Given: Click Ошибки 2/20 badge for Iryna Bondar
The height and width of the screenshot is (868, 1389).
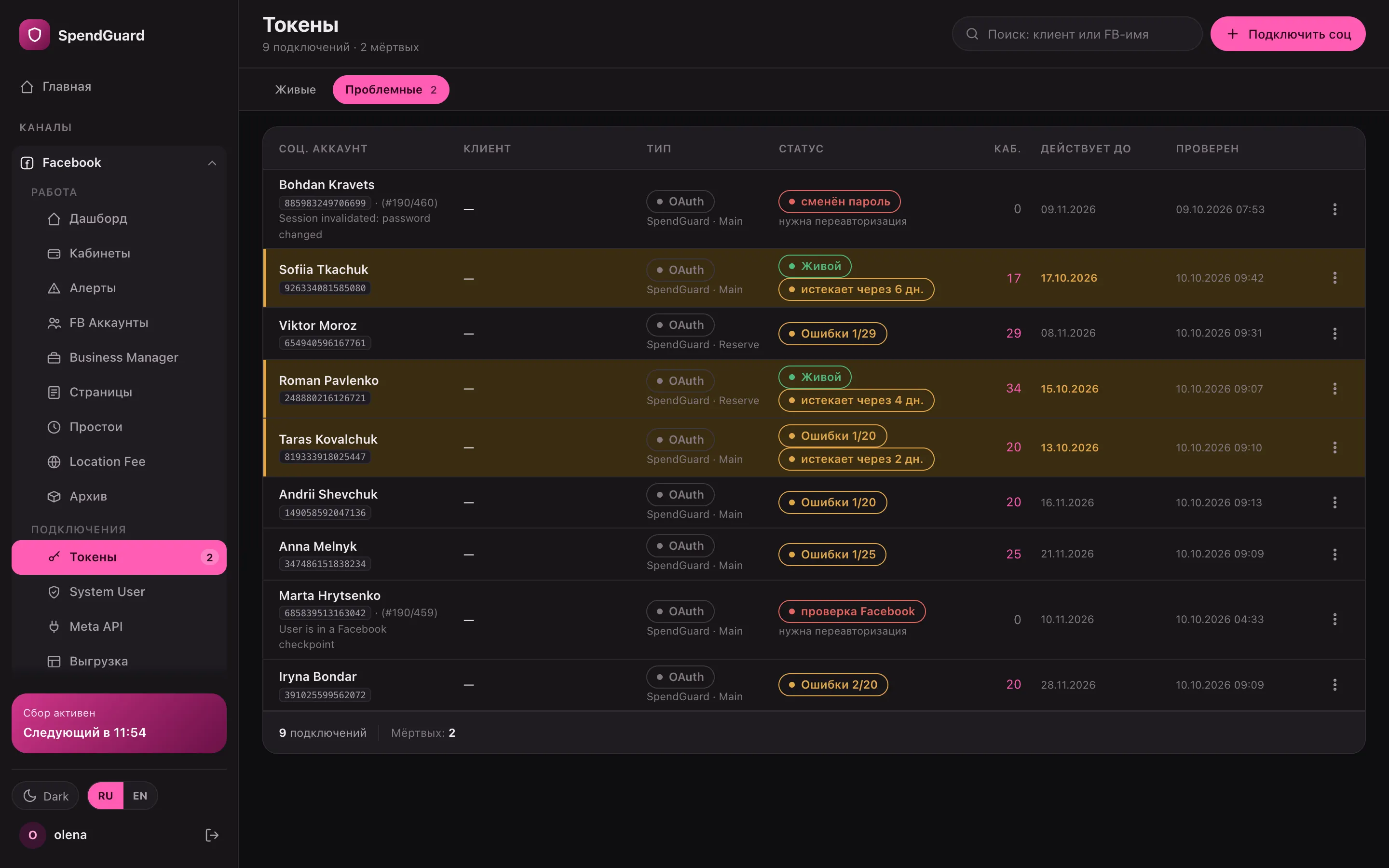Looking at the screenshot, I should tap(833, 685).
